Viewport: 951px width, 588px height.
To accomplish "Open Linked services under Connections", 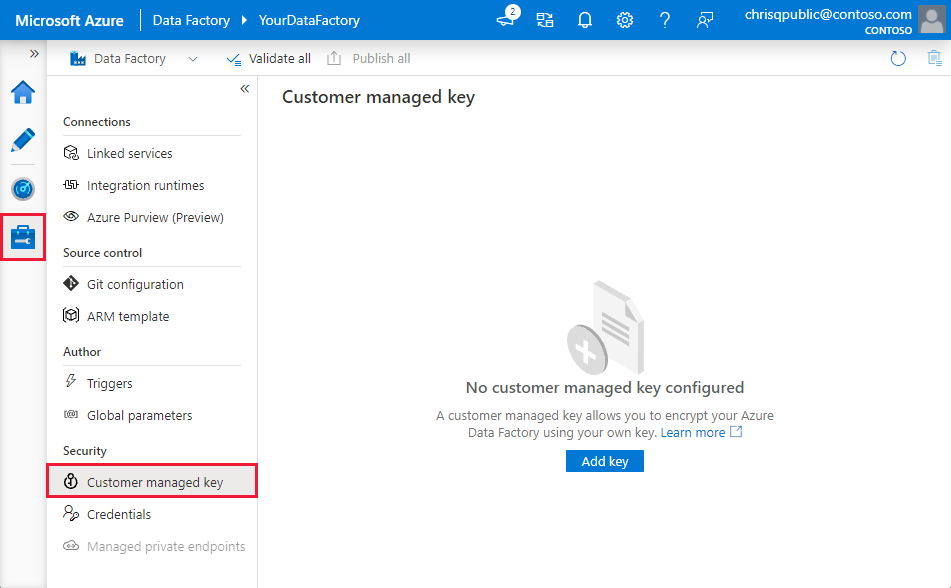I will point(126,153).
